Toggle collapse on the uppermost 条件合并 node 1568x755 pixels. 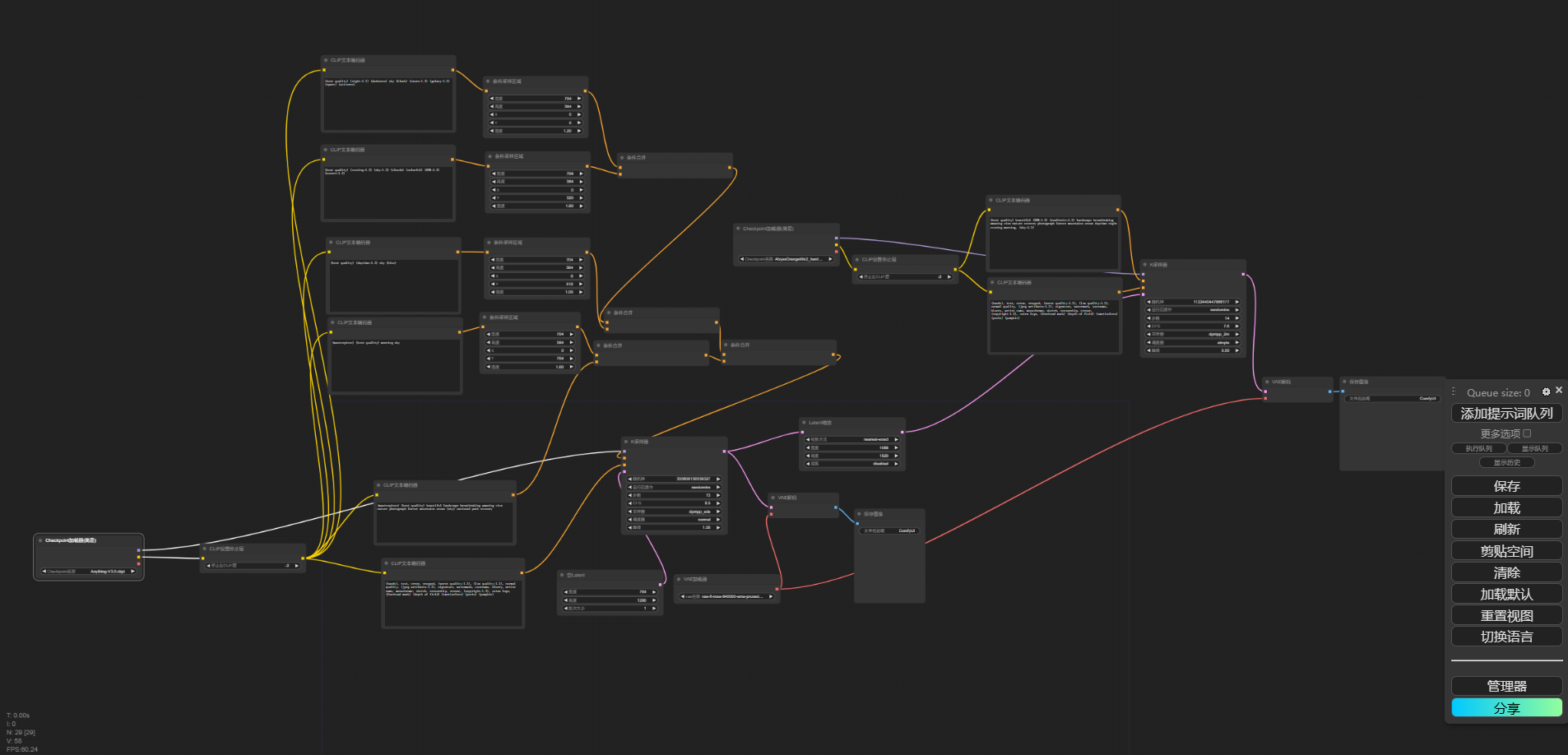[622, 157]
